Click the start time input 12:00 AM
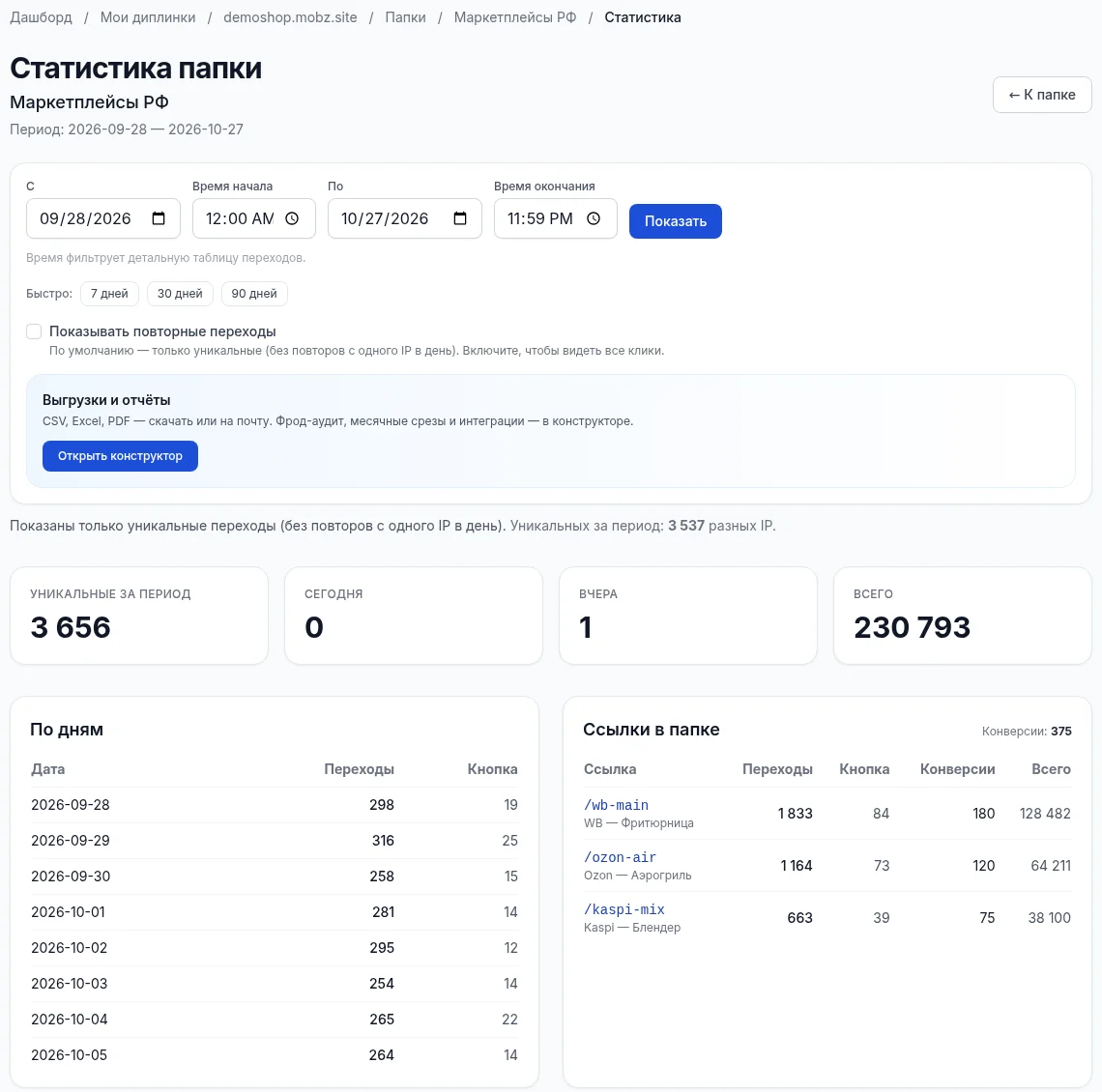The height and width of the screenshot is (1092, 1102). 253,218
